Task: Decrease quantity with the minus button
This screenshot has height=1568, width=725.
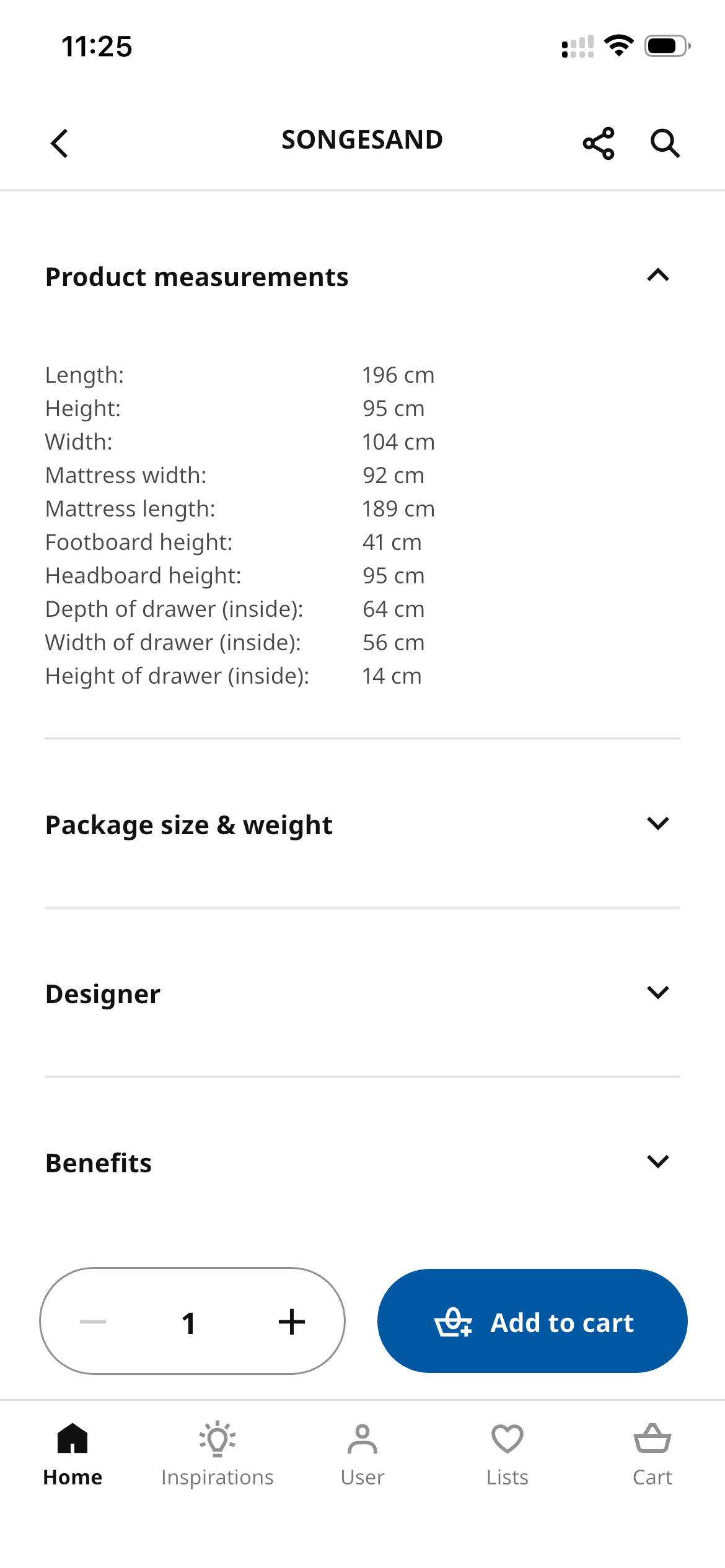Action: [93, 1322]
